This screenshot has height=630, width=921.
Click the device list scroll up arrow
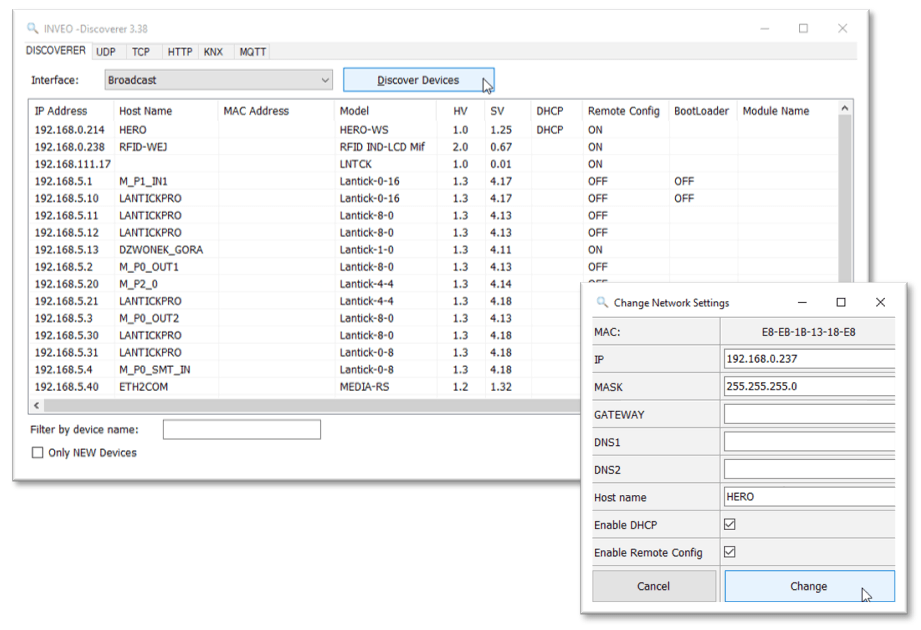tap(845, 108)
